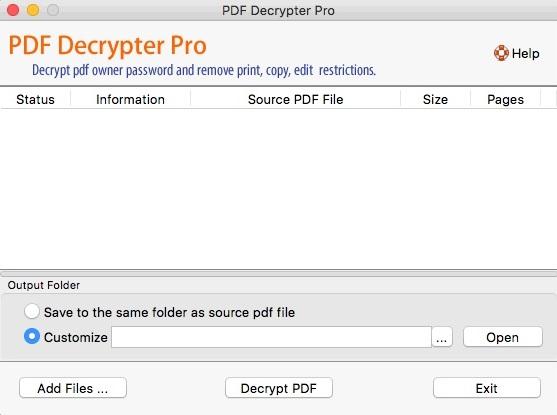Click the Size column header
Screen dimensions: 557x415
pyautogui.click(x=436, y=99)
